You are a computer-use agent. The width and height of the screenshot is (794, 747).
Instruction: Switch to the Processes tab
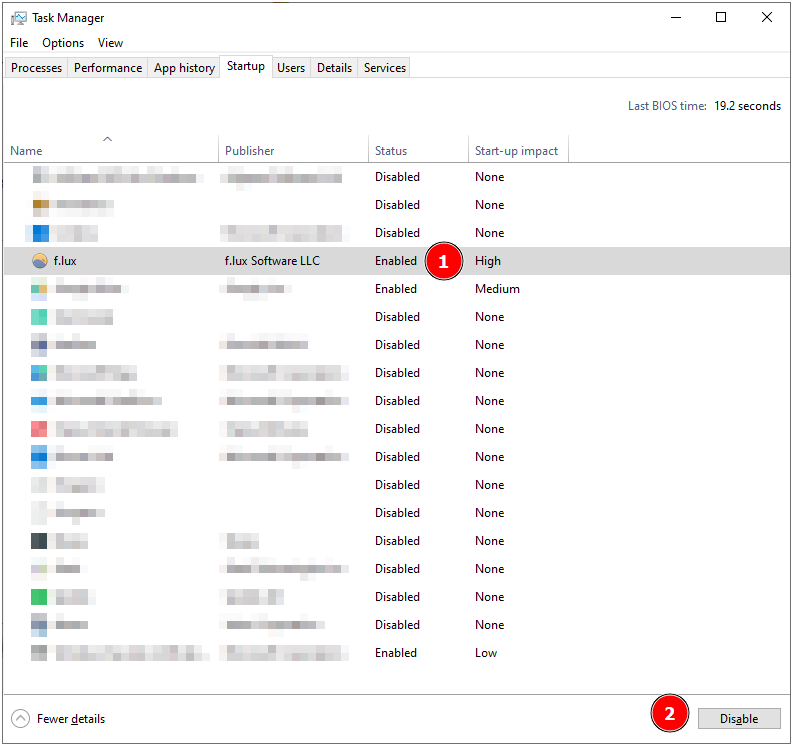[x=37, y=68]
